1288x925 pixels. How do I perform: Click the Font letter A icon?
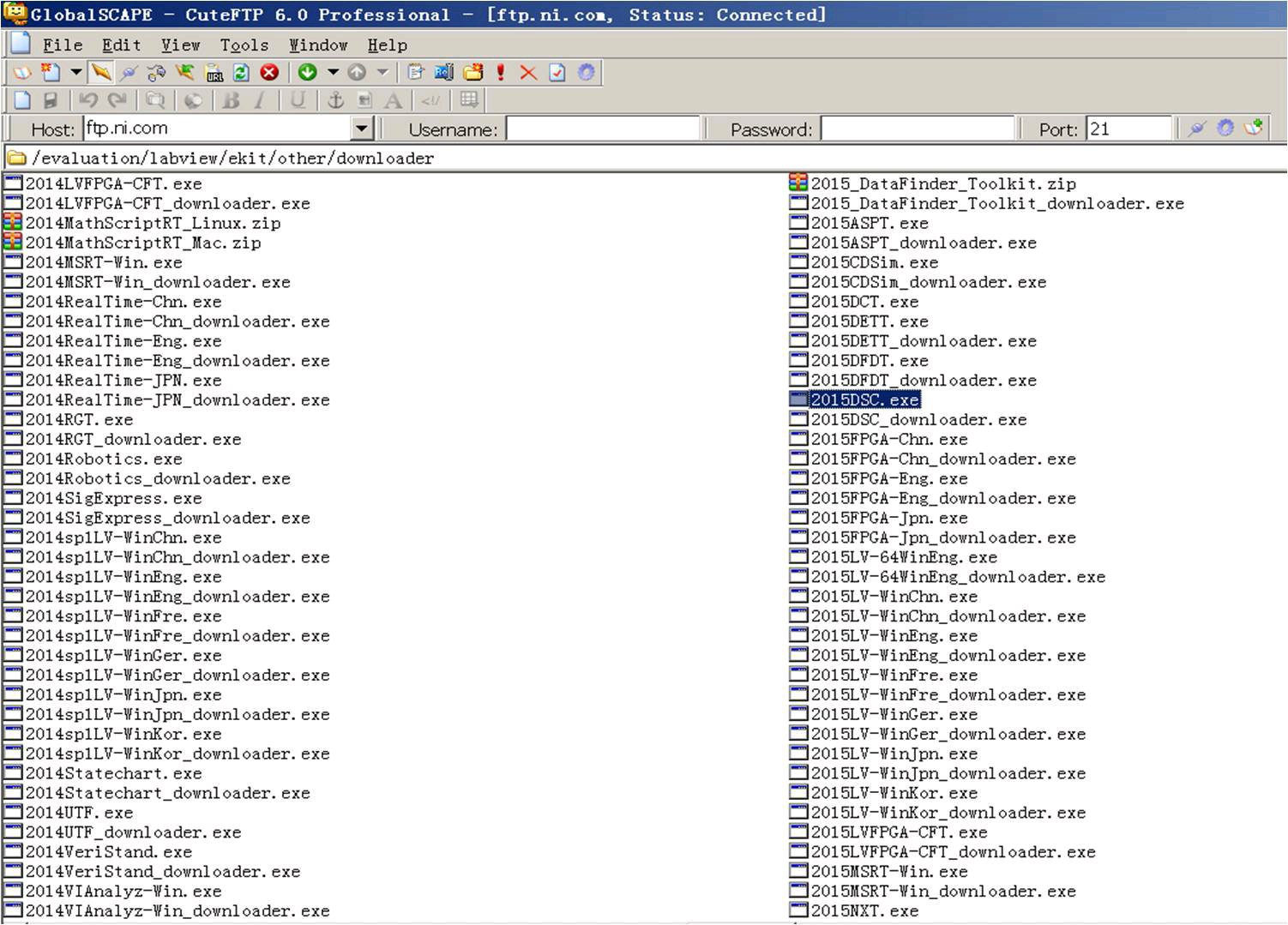[x=393, y=100]
